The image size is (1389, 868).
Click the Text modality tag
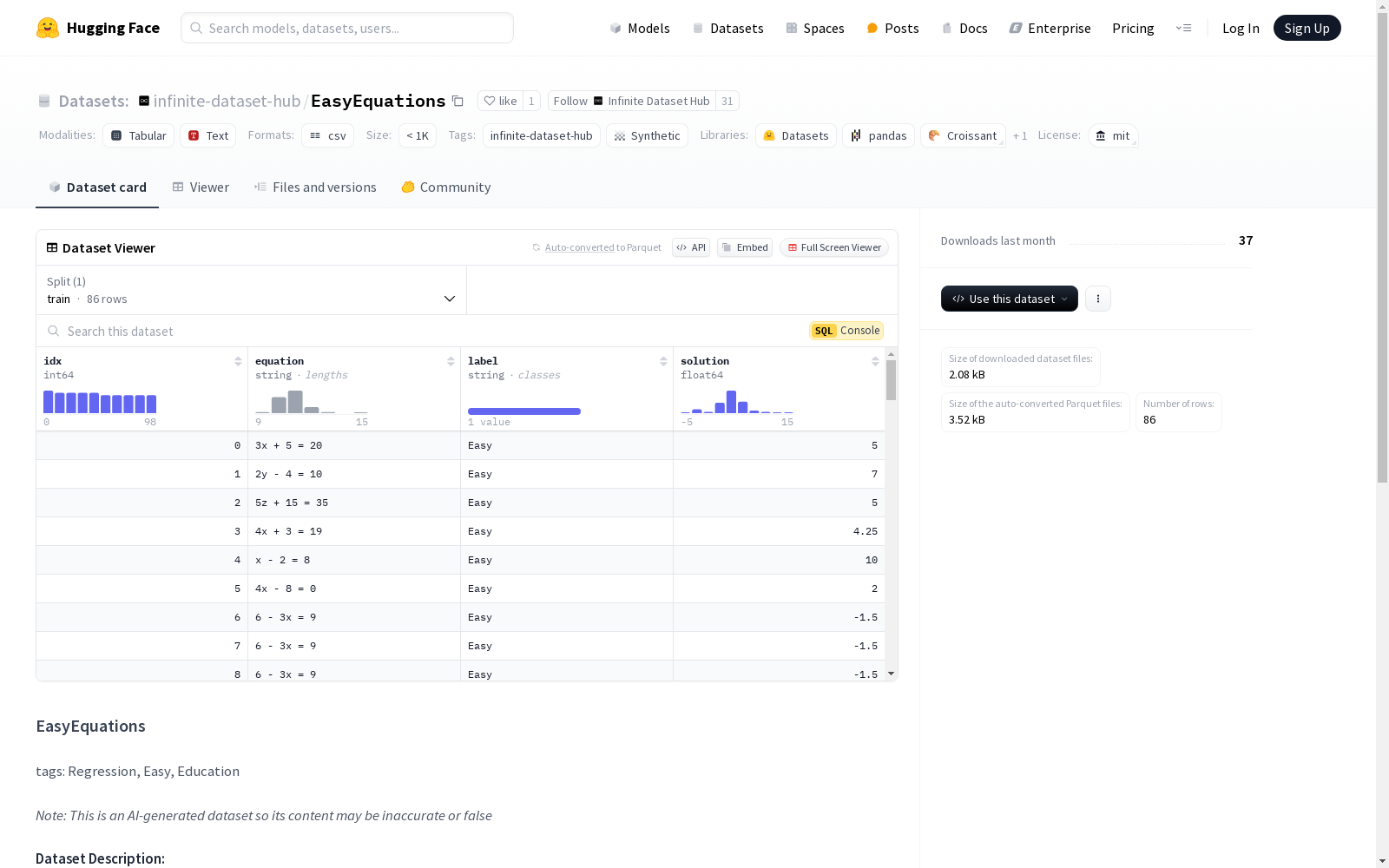207,135
